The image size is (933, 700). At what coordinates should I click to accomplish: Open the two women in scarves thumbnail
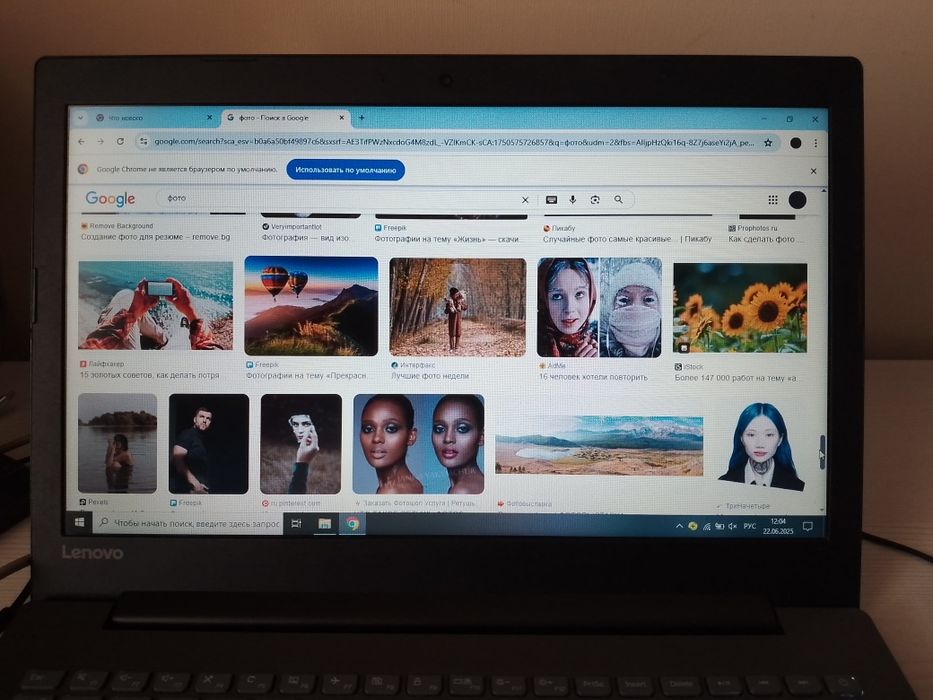tap(599, 308)
